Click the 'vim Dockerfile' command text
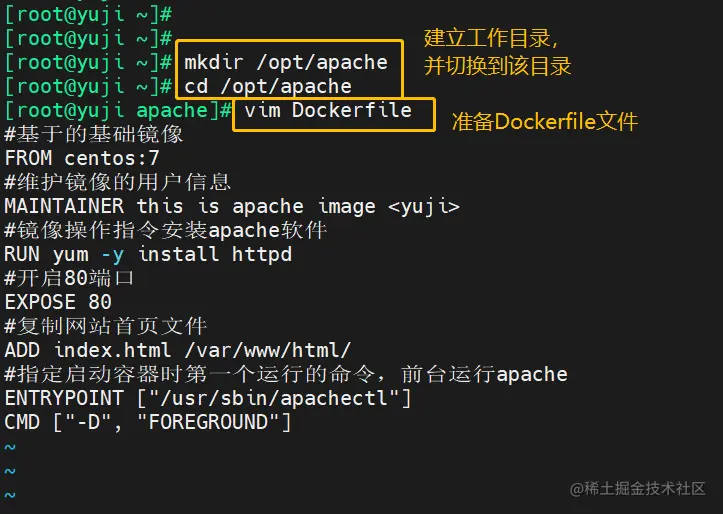 (x=327, y=110)
